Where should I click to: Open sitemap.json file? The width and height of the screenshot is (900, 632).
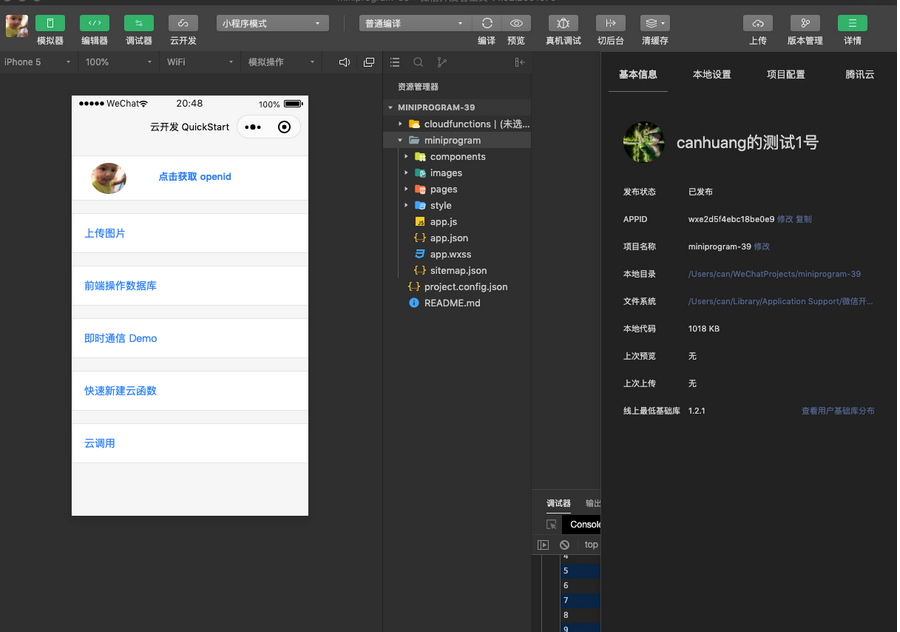tap(457, 270)
